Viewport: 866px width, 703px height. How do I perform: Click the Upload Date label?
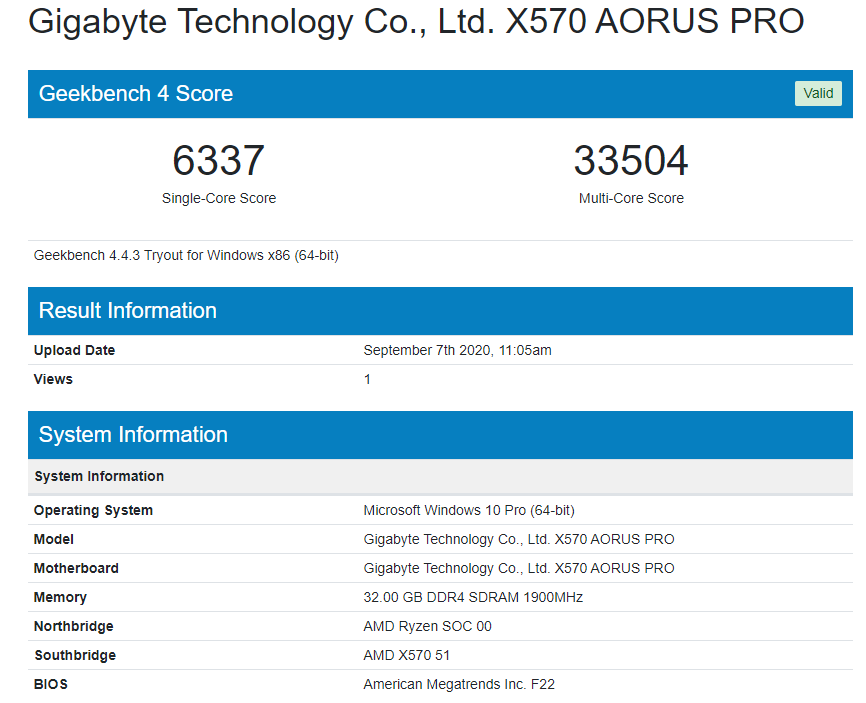(x=74, y=350)
